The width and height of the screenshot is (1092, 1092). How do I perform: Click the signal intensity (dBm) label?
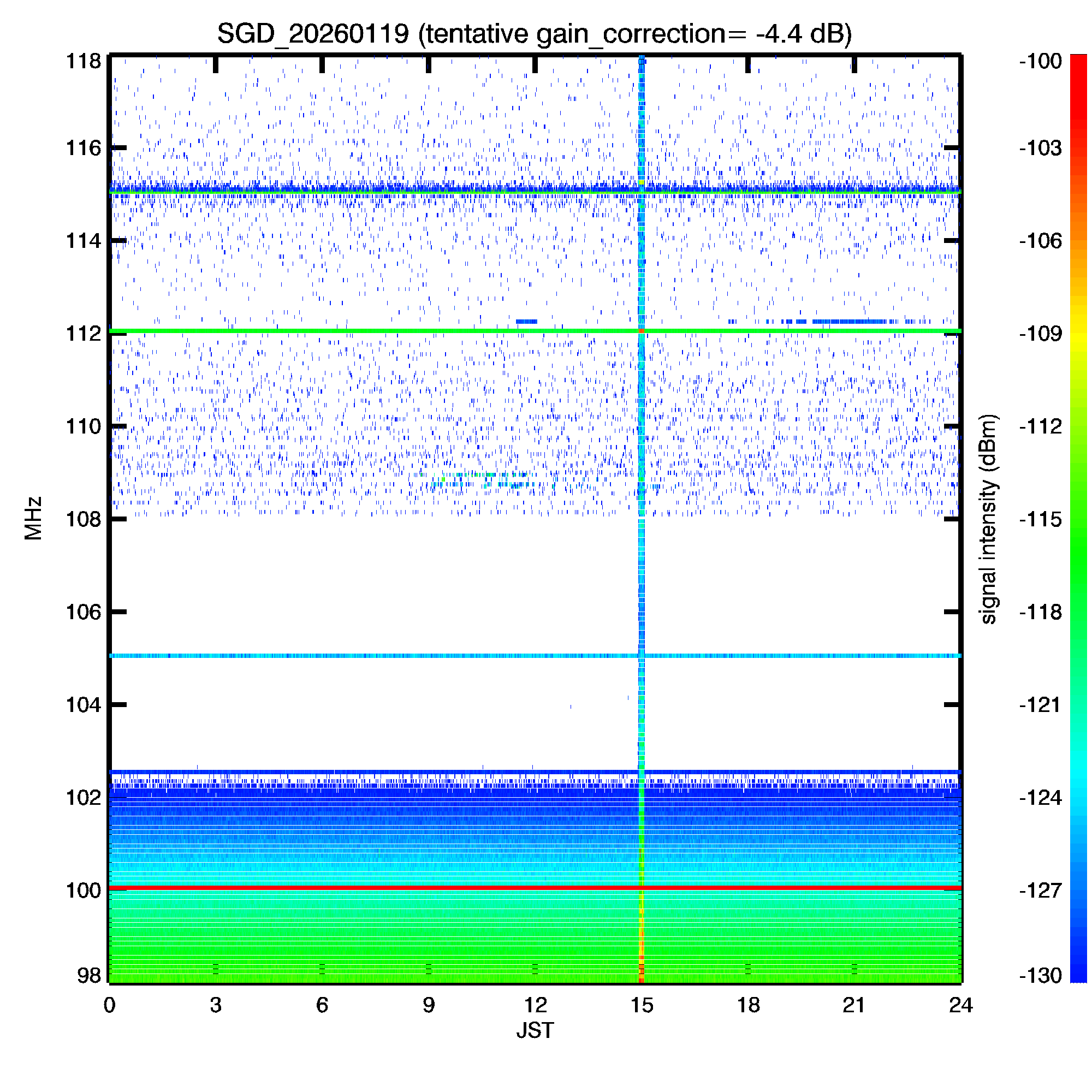(x=988, y=519)
